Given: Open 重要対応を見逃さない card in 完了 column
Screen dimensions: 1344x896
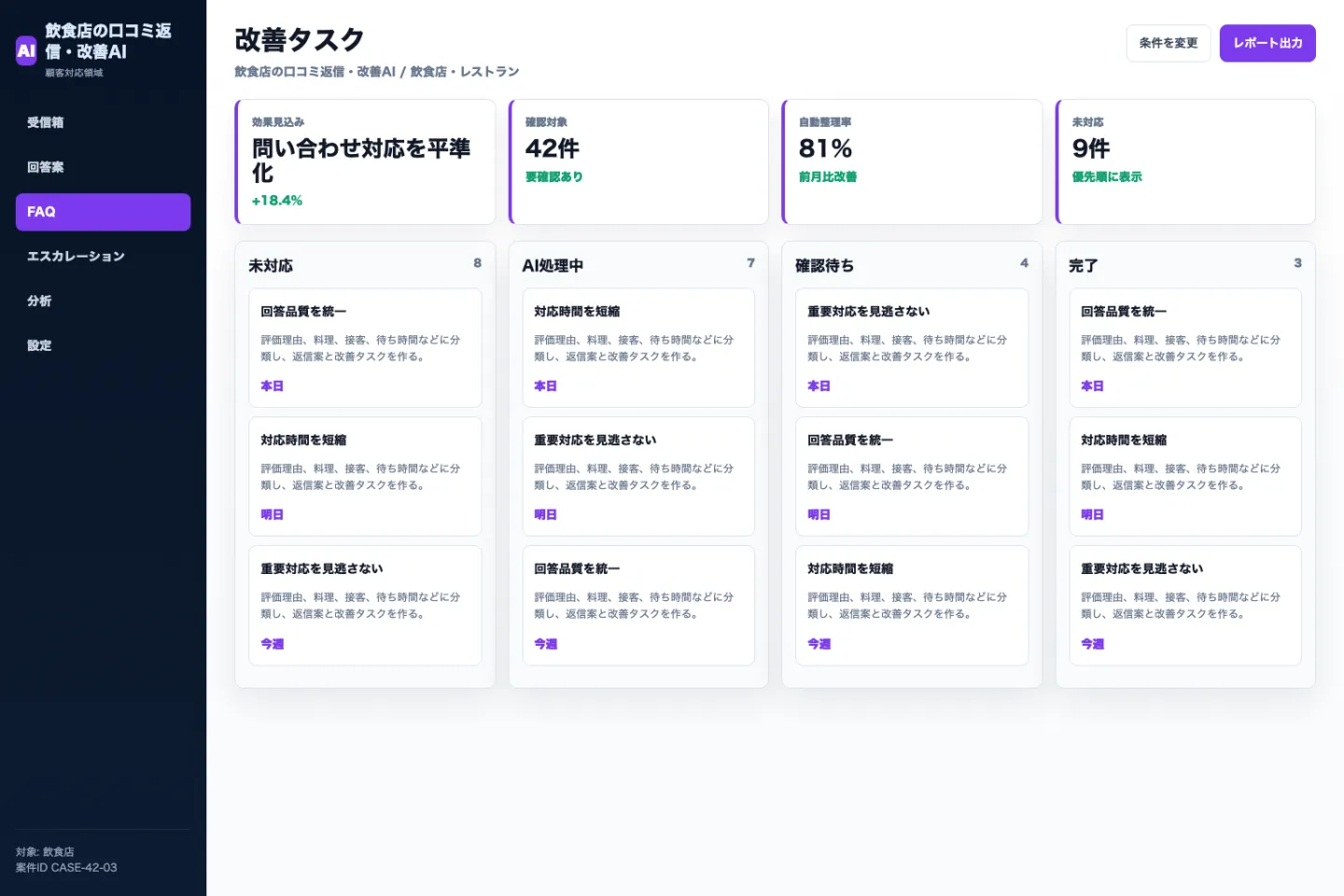Looking at the screenshot, I should pyautogui.click(x=1185, y=605).
